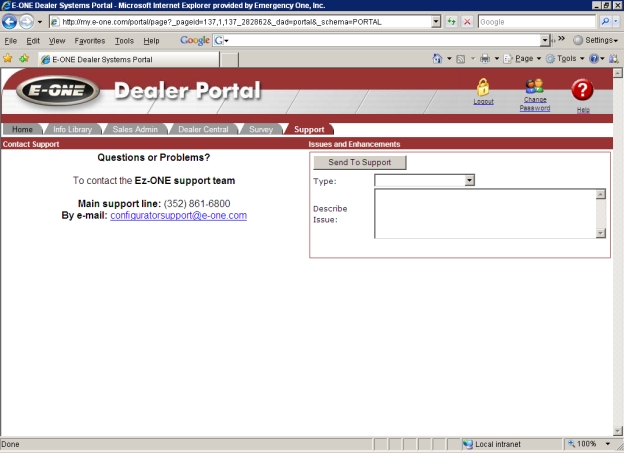The image size is (624, 453).
Task: Open Favorites Center star icon
Action: click(x=8, y=59)
